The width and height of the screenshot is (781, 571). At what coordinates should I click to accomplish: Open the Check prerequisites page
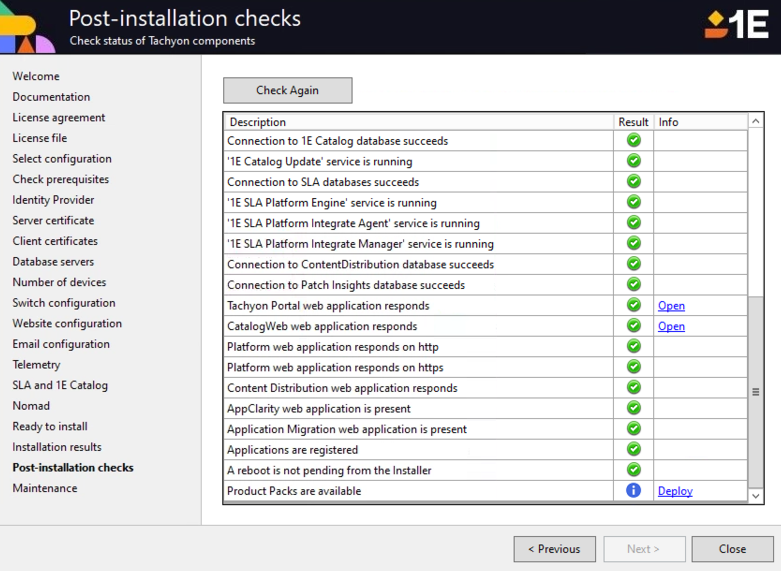[61, 179]
